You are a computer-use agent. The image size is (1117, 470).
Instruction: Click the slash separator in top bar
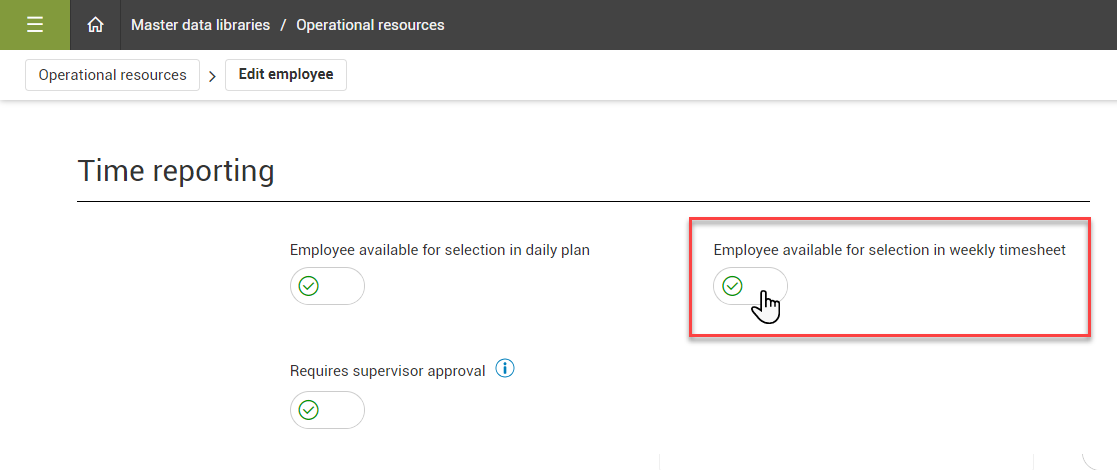pyautogui.click(x=283, y=25)
